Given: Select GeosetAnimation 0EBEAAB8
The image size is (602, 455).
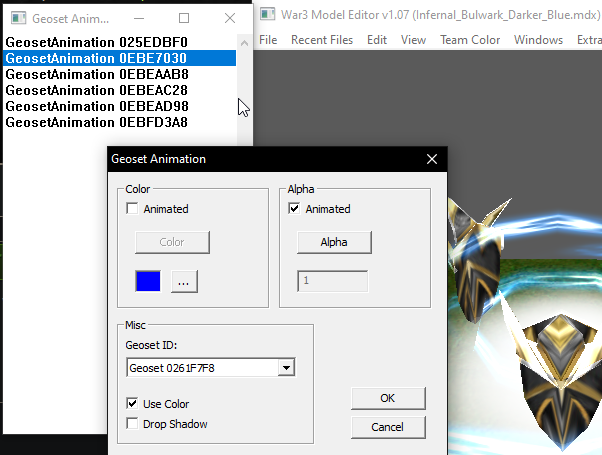Looking at the screenshot, I should (119, 74).
